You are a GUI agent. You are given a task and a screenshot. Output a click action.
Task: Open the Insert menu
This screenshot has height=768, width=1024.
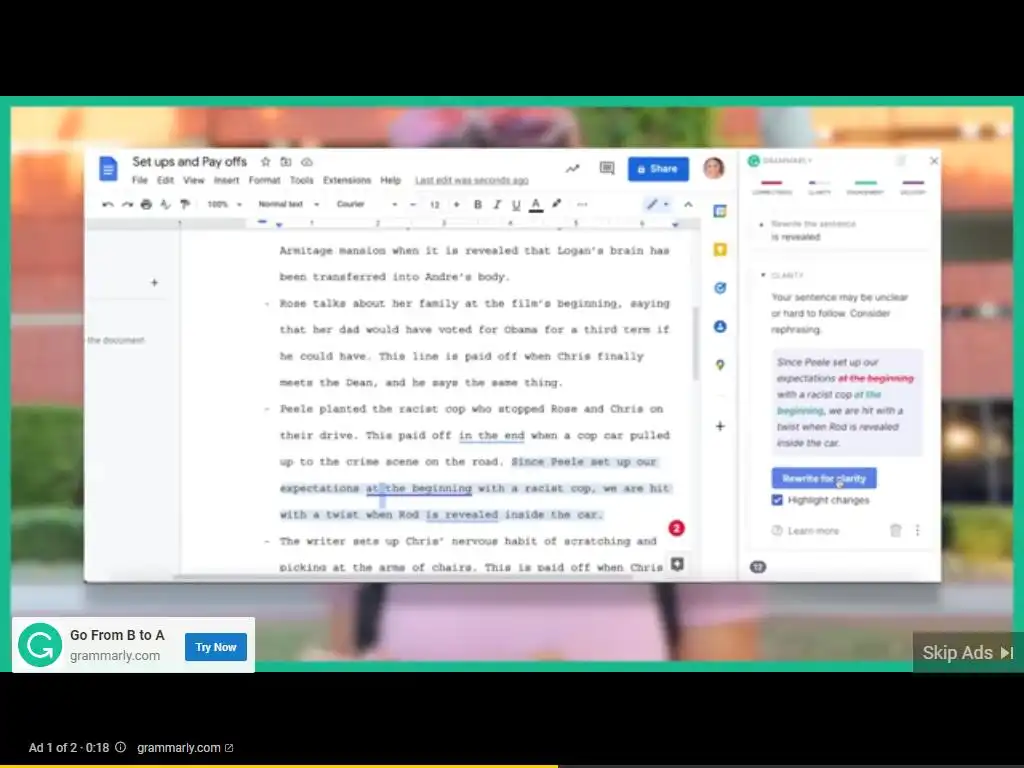226,180
